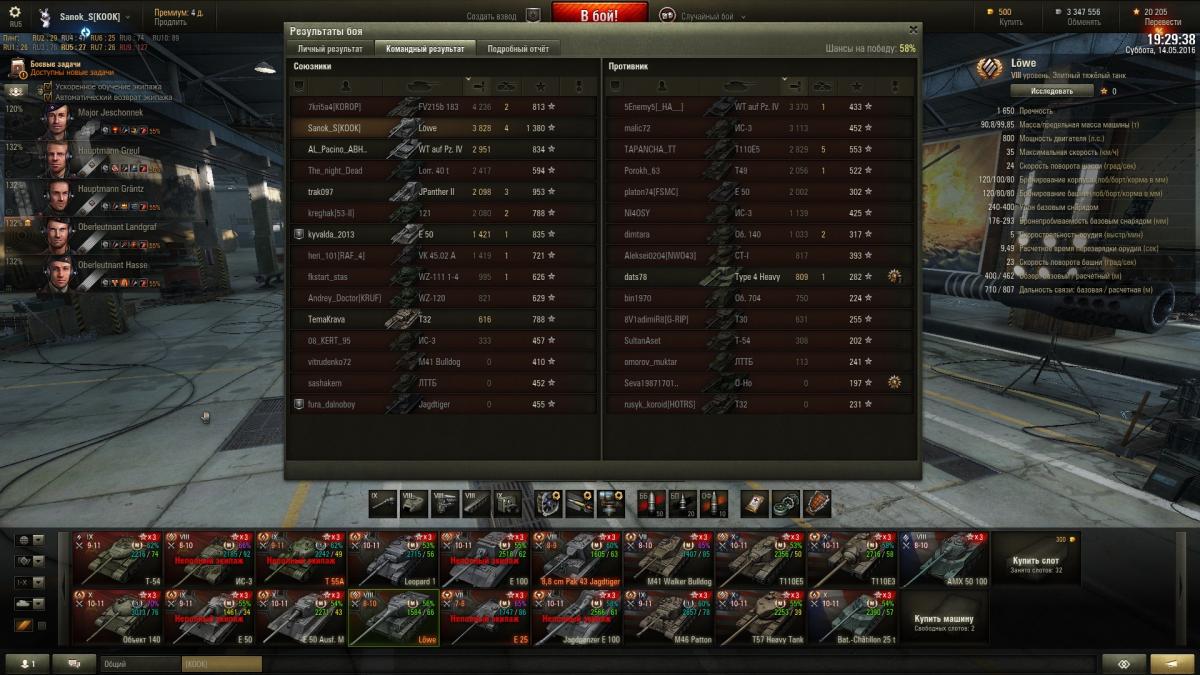Image resolution: width=1200 pixels, height=675 pixels.
Task: Click Перевести free experience link
Action: coord(1162,22)
